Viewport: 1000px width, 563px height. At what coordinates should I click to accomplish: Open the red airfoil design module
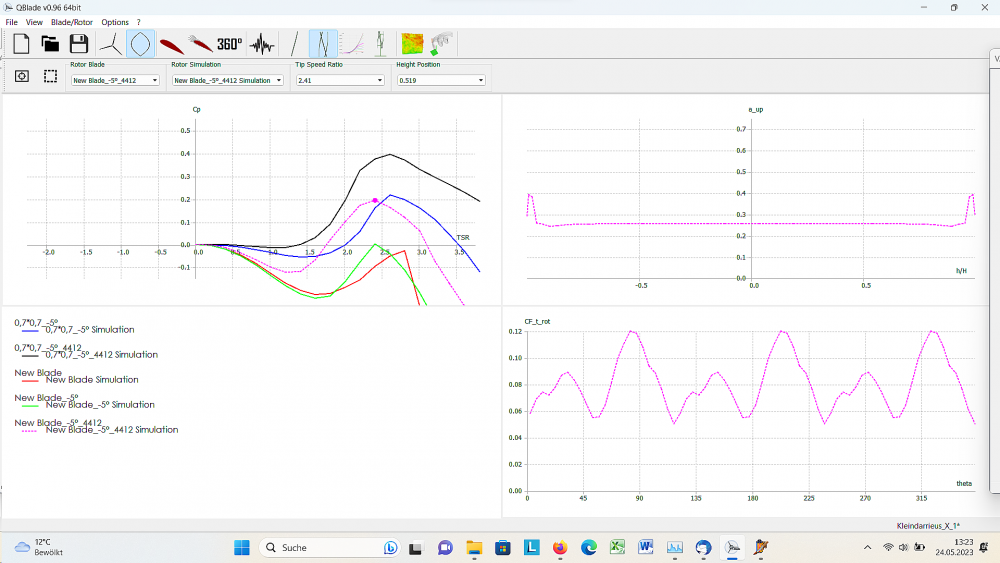171,43
